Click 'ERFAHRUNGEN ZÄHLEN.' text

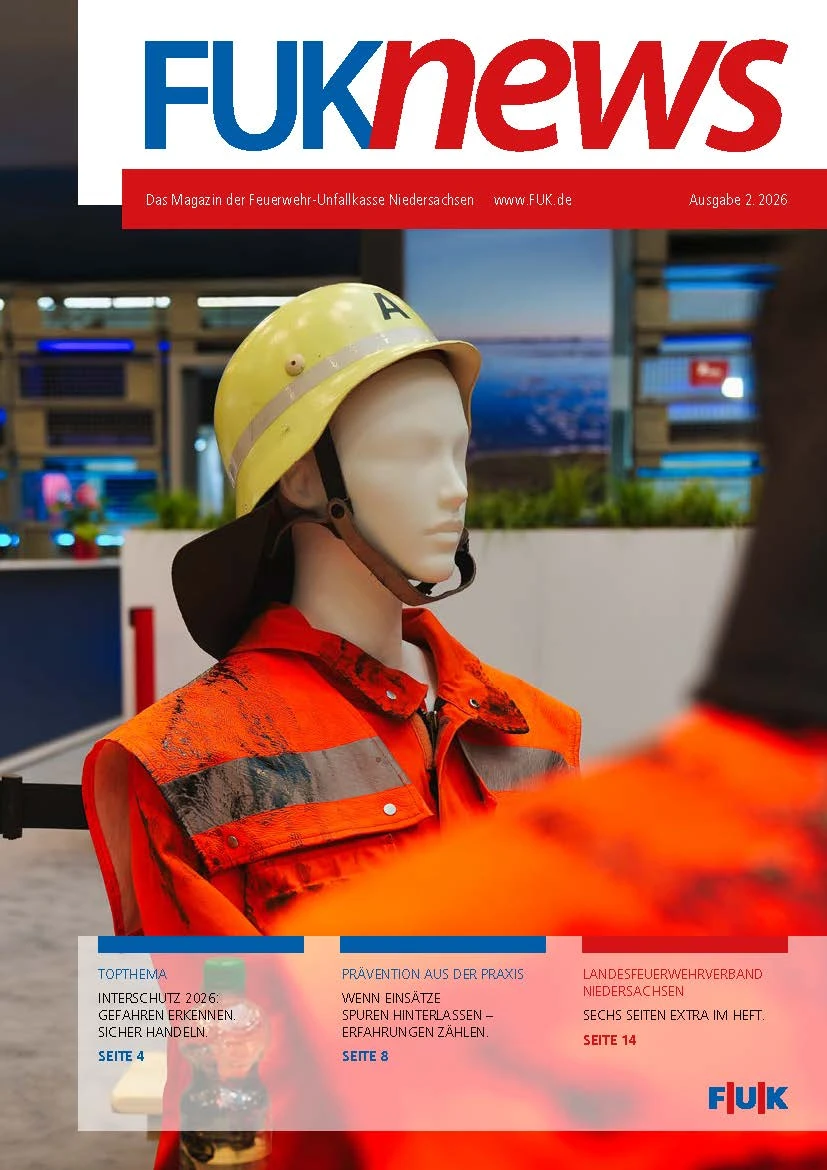(415, 1033)
